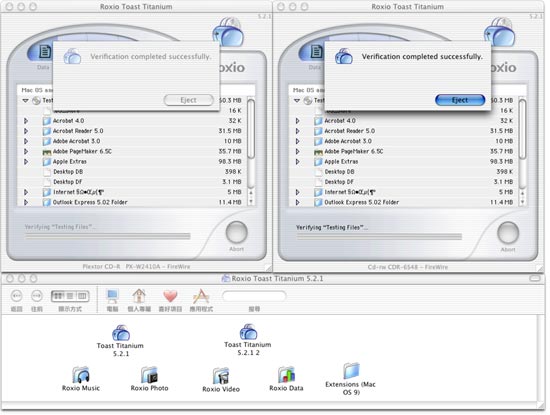
Task: Expand Outlook Express 5.02 Folder in left window
Action: (x=26, y=202)
